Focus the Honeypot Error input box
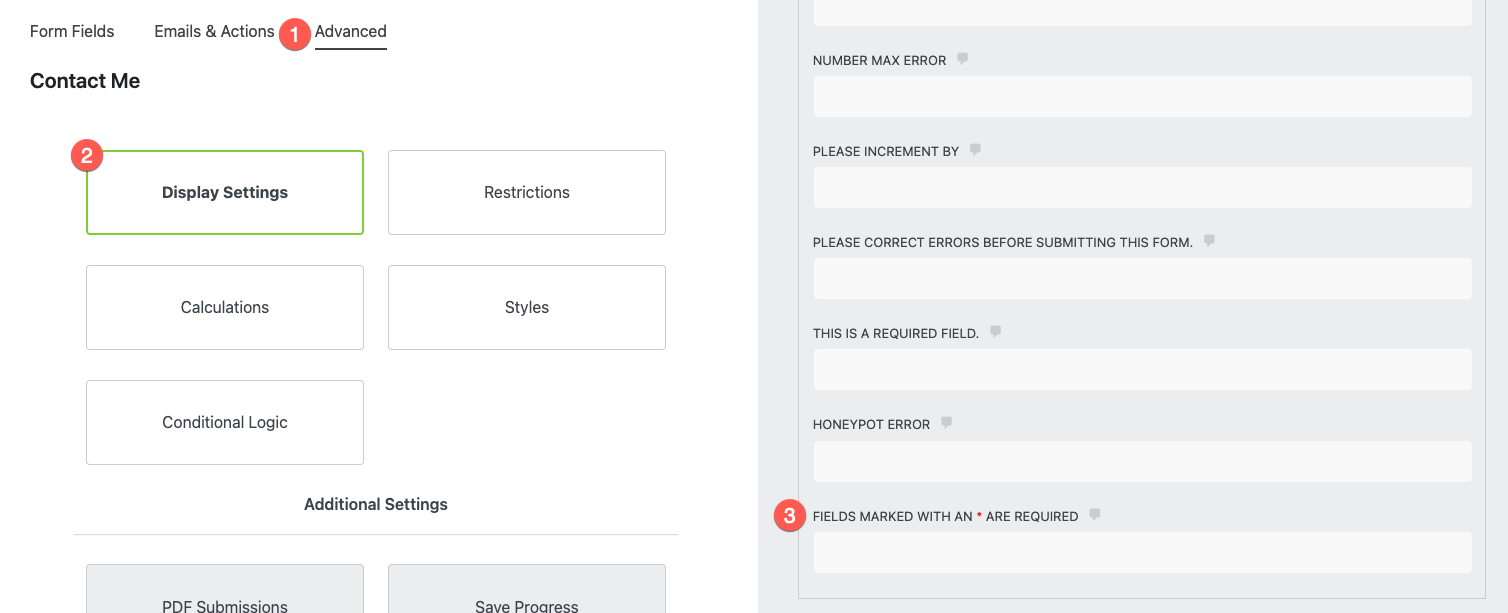The image size is (1508, 613). [1142, 462]
